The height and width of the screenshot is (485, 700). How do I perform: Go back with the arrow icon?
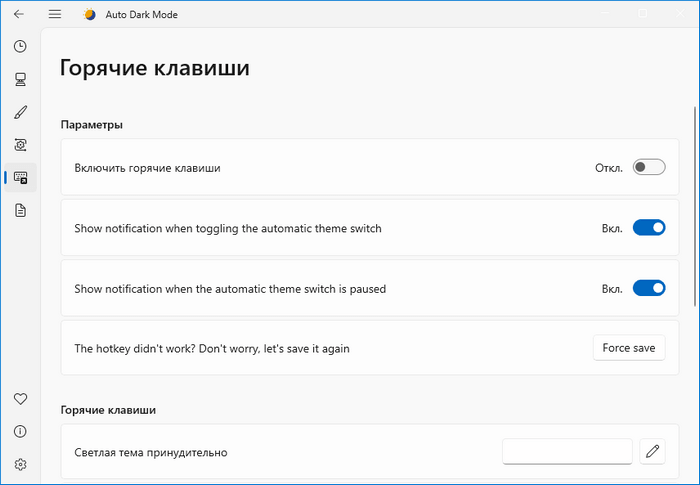point(19,14)
